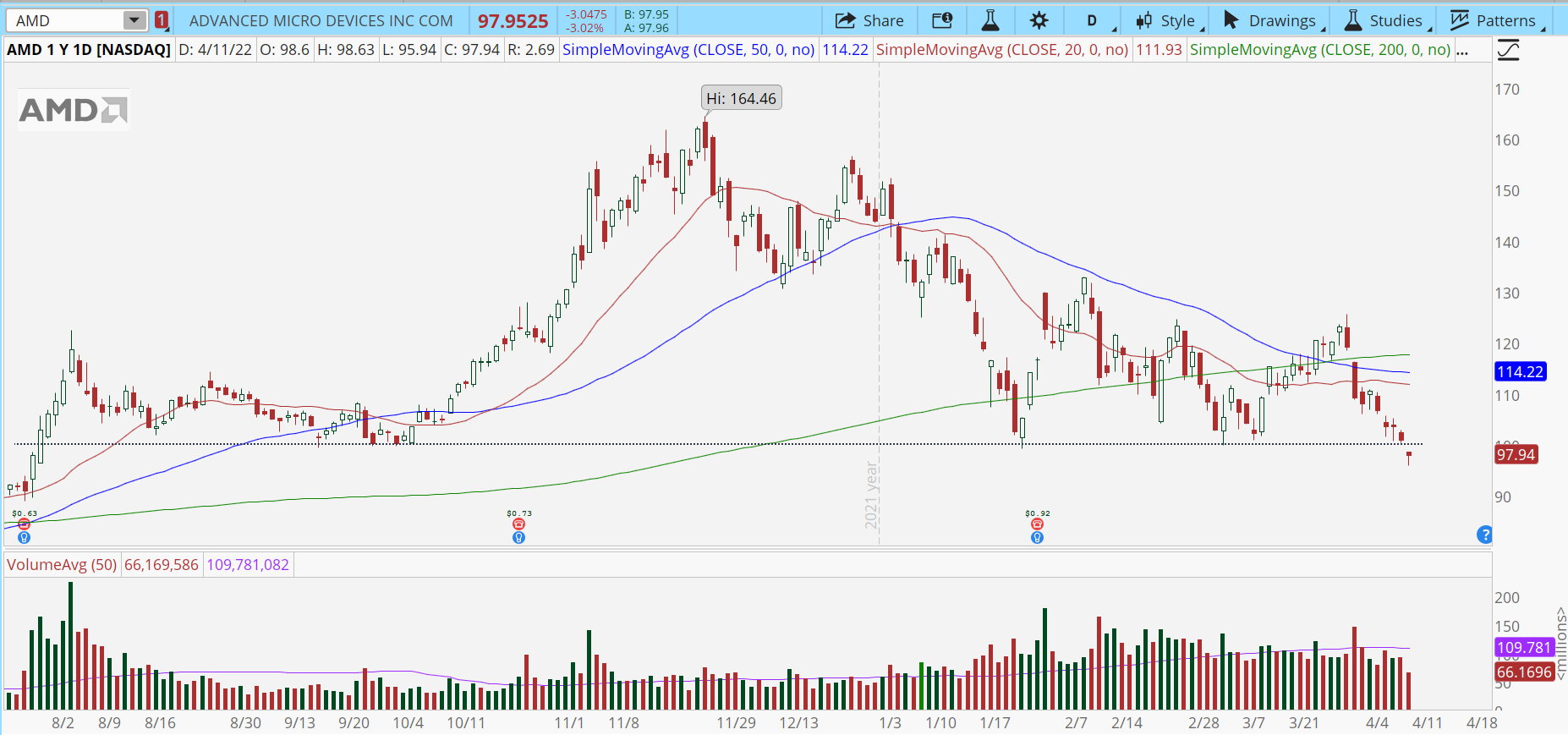This screenshot has height=735, width=1568.
Task: Click the AMD symbol input field
Action: click(66, 20)
